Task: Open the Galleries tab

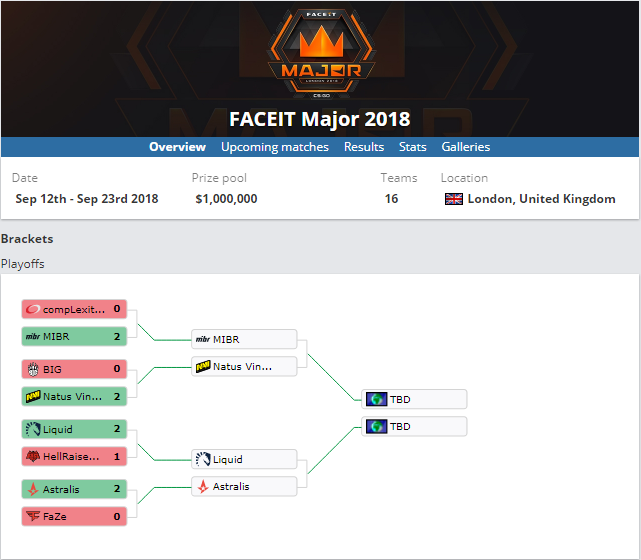Action: click(x=466, y=147)
